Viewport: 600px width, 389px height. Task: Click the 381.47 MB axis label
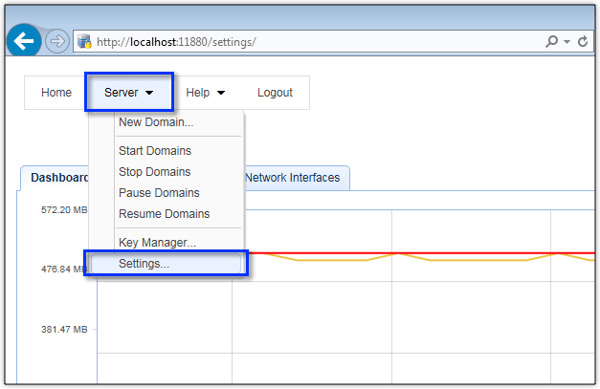64,329
